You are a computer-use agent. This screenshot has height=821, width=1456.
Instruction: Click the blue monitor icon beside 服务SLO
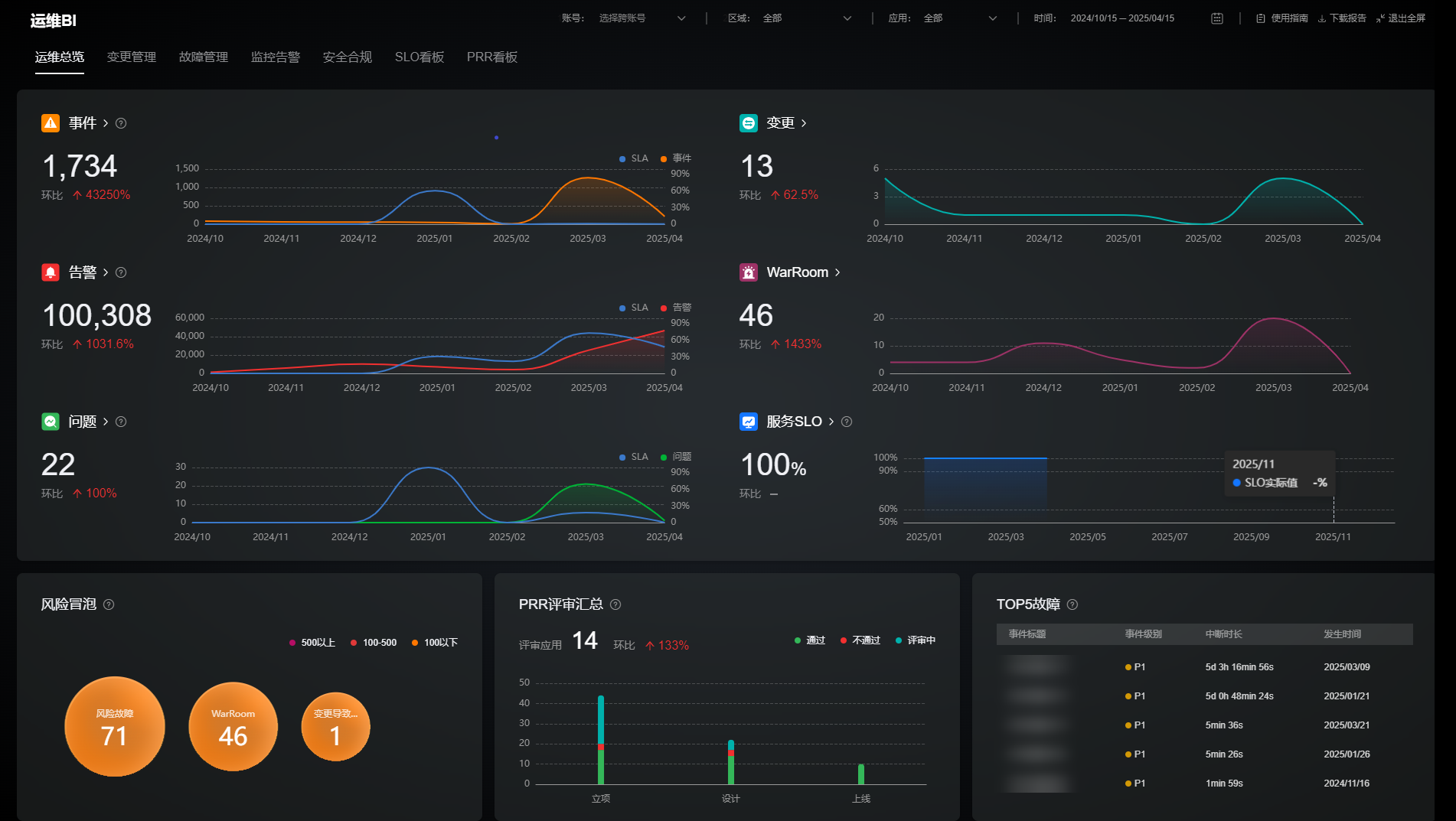(x=749, y=422)
